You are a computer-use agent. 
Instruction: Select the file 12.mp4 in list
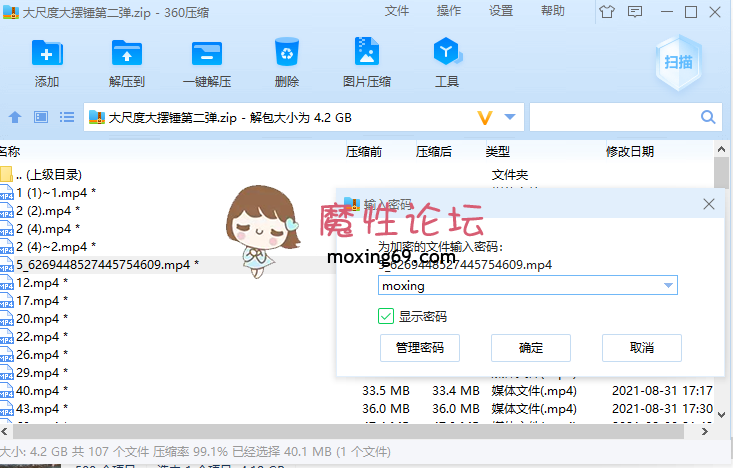(x=40, y=283)
